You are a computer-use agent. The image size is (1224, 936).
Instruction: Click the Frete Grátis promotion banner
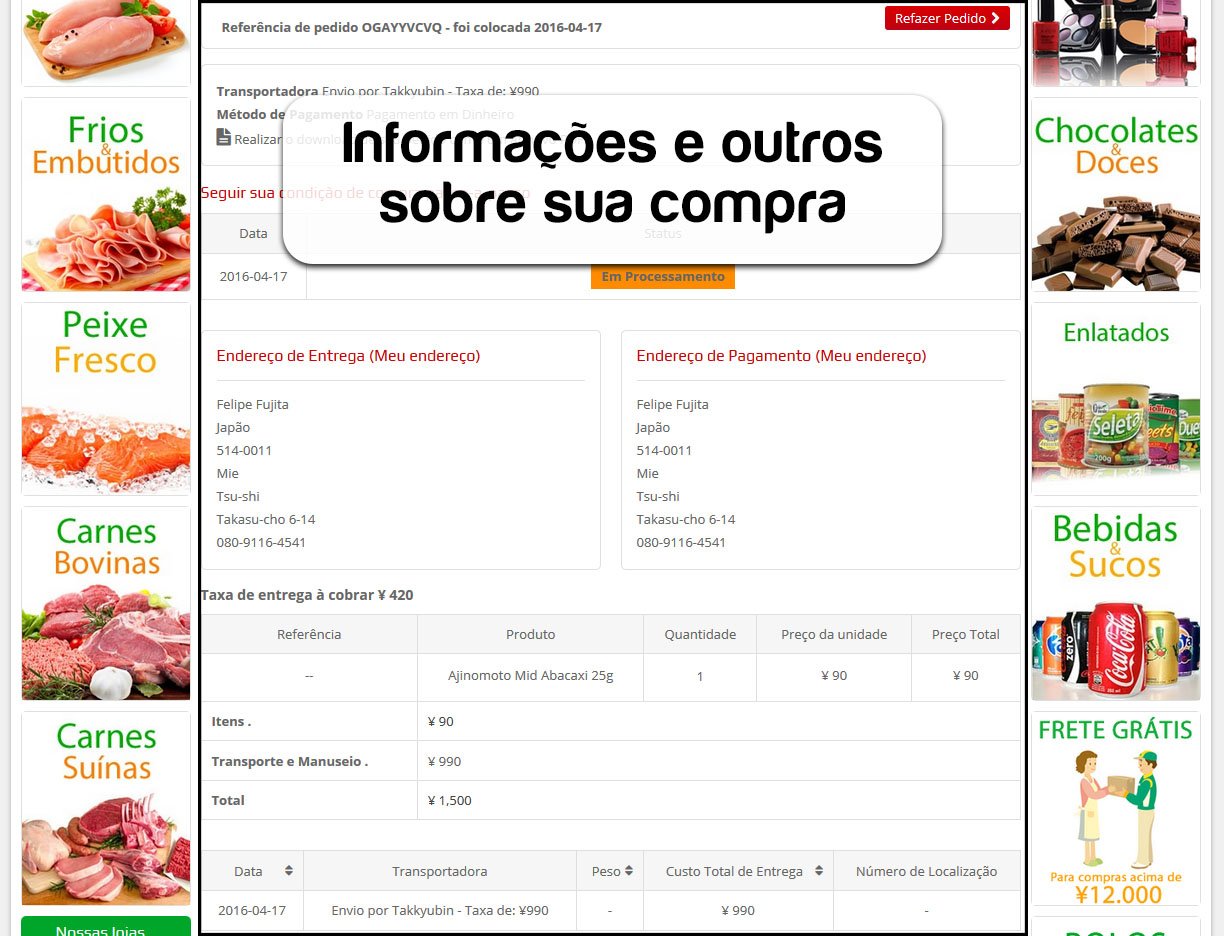[1115, 808]
